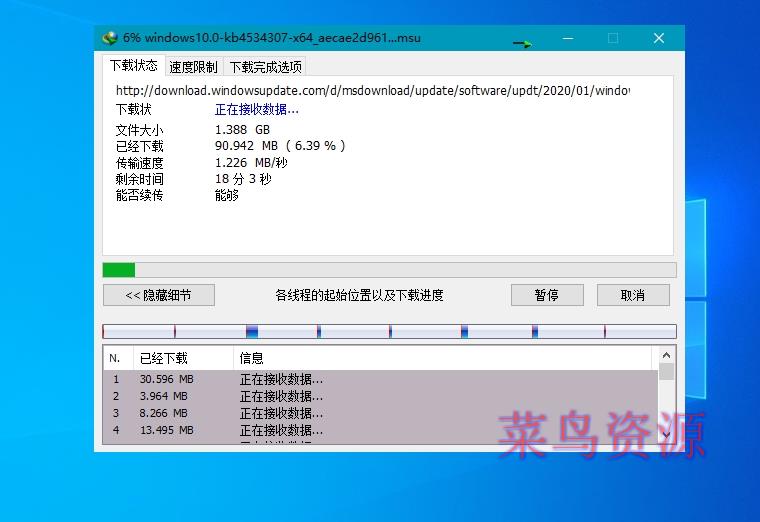Select thread row with 30.596 MB
Screen dimensions: 760x522
pos(380,379)
